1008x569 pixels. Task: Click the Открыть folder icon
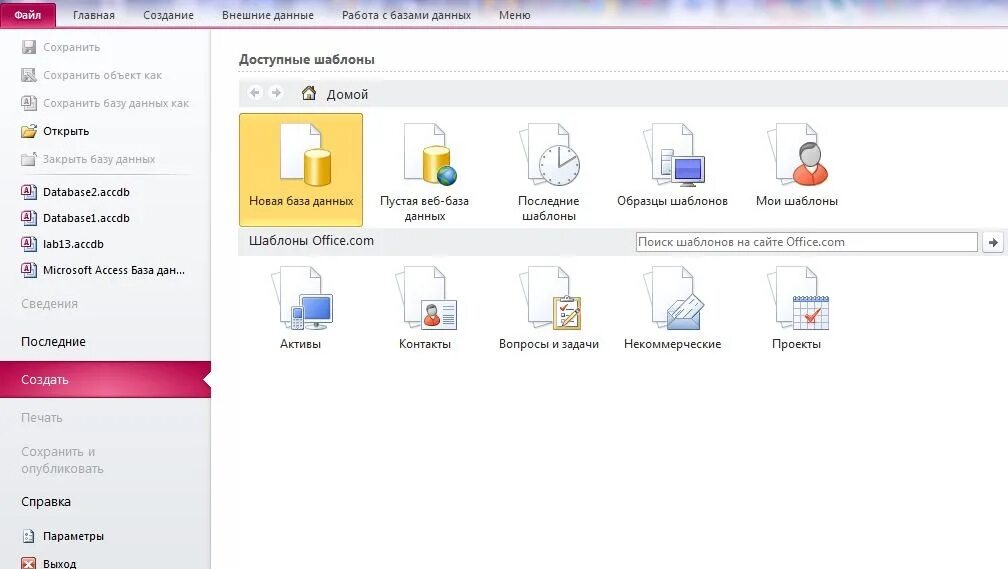tap(29, 131)
